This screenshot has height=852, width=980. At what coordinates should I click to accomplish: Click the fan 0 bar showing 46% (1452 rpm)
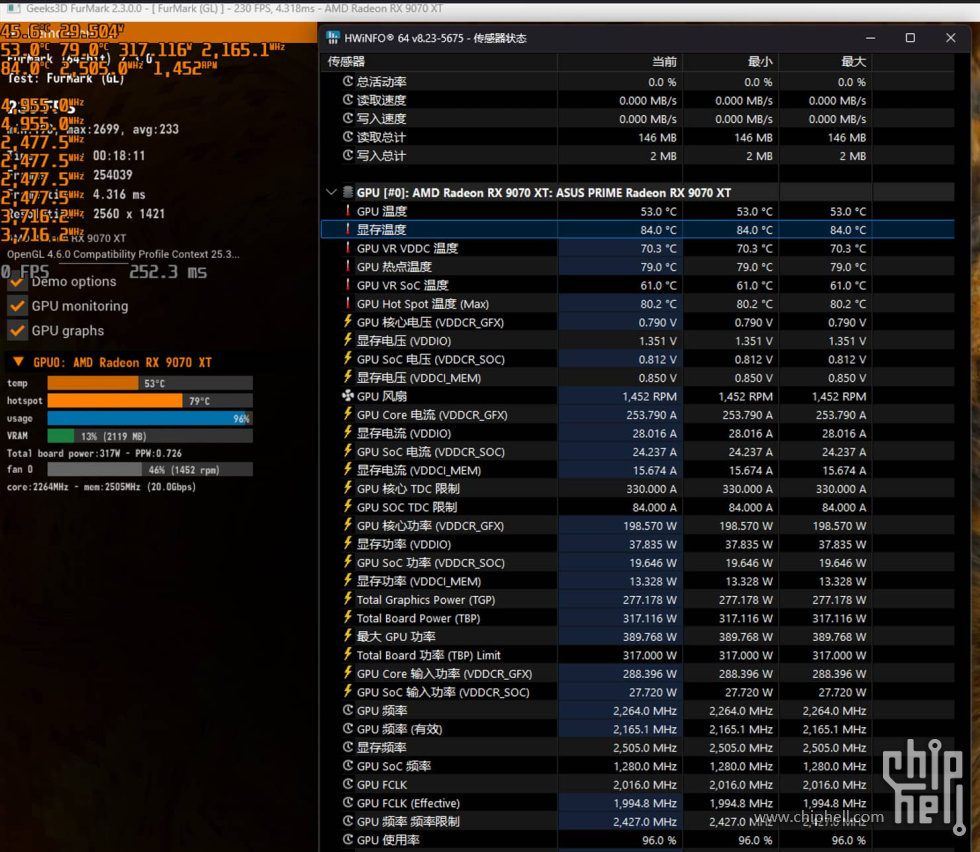click(x=150, y=469)
